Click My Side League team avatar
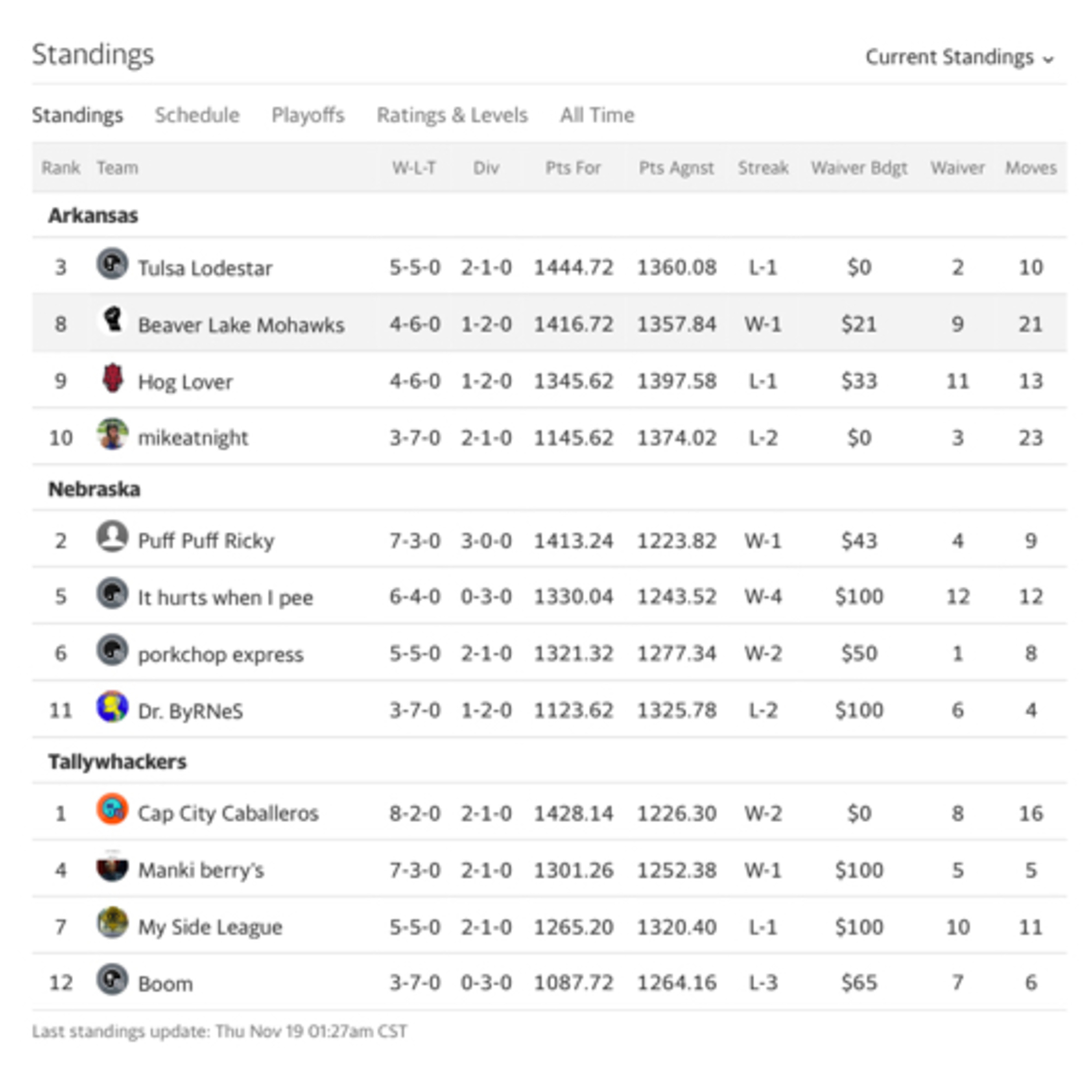This screenshot has width=1092, height=1092. (112, 923)
